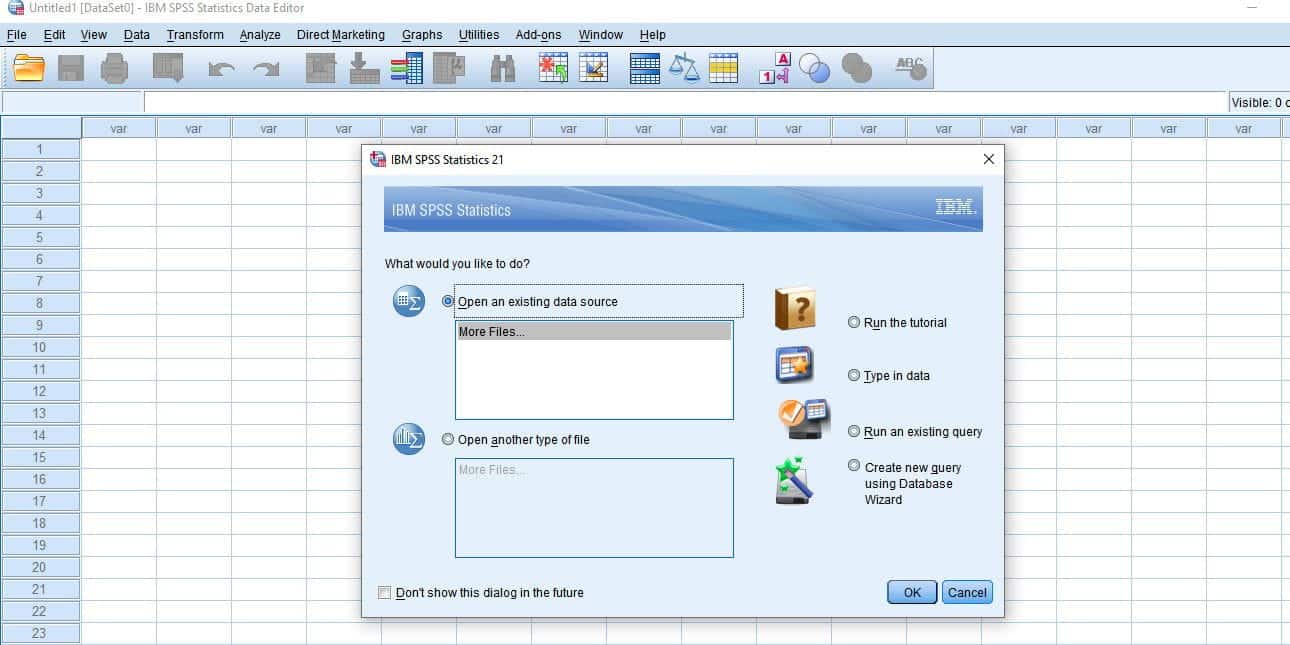This screenshot has height=645, width=1290.
Task: Open the File menu
Action: coord(17,34)
